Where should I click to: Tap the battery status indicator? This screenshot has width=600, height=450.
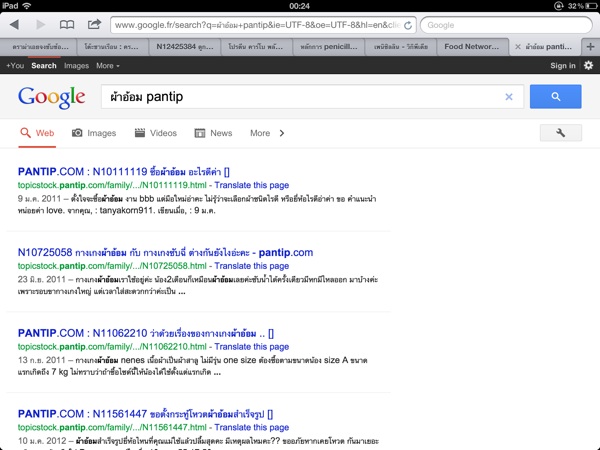[591, 6]
